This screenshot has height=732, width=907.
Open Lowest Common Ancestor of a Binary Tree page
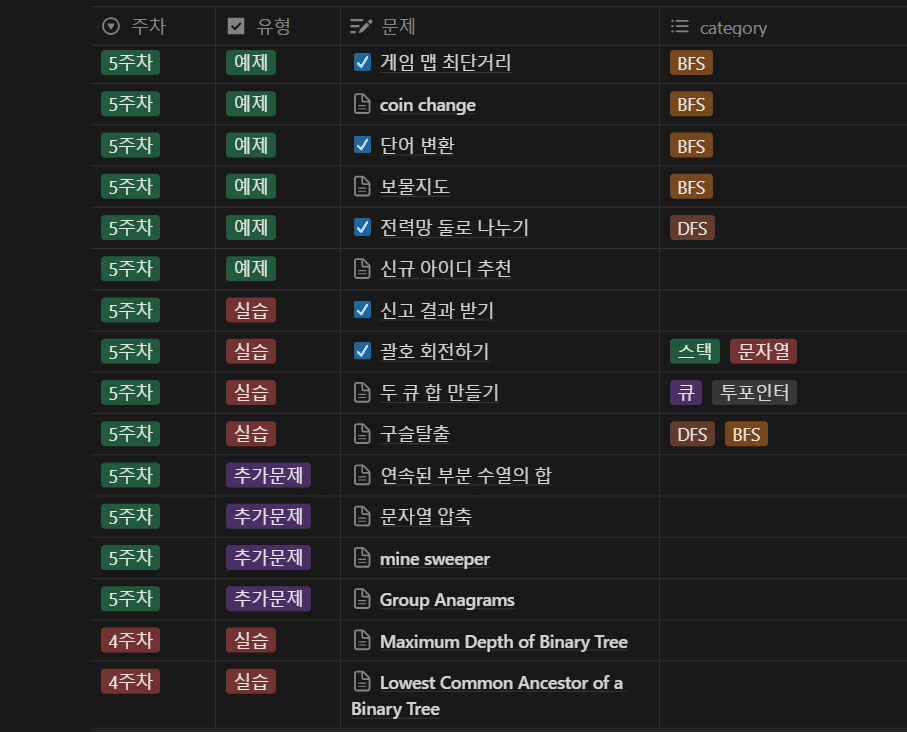click(x=489, y=696)
